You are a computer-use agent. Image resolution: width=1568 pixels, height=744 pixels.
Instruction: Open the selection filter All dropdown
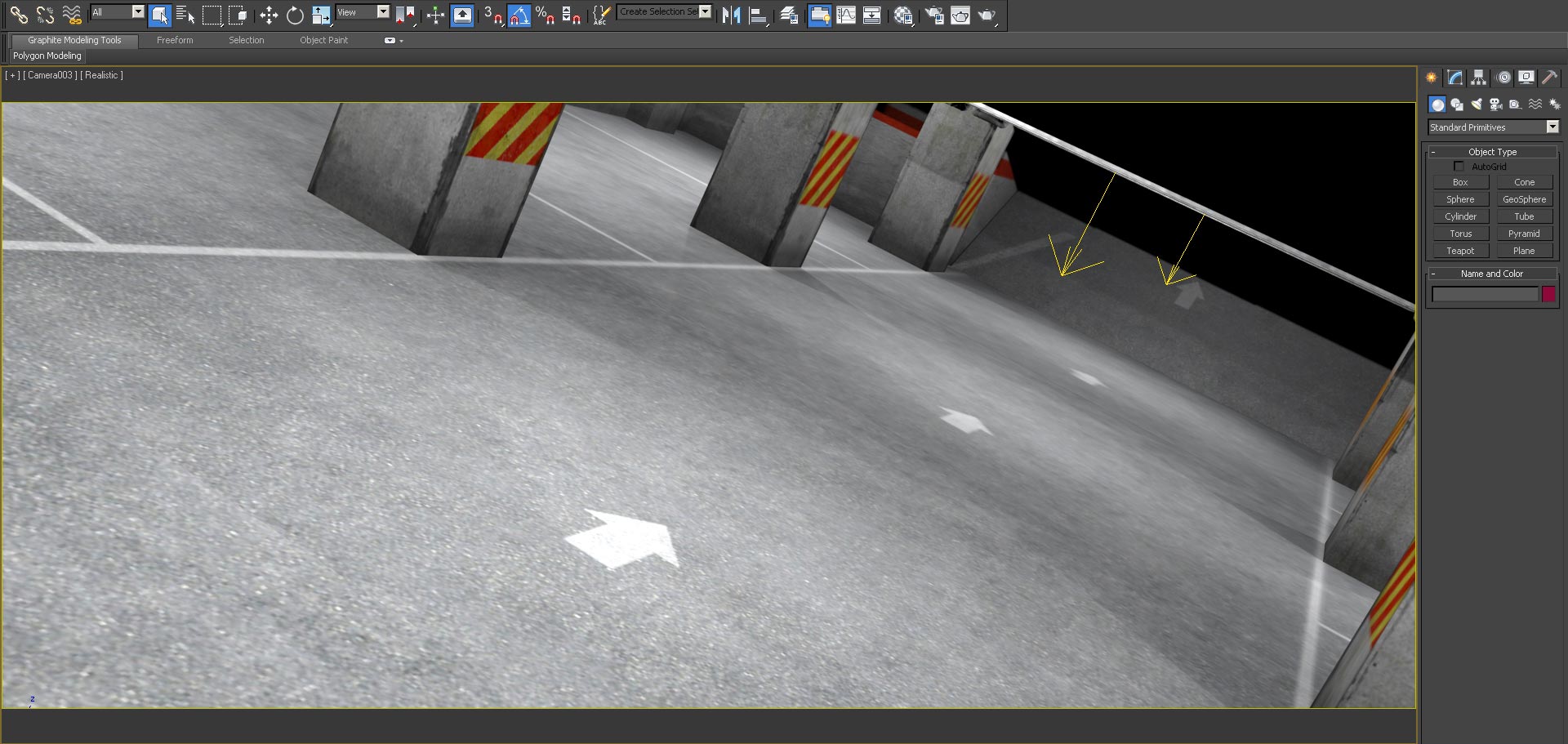click(137, 12)
